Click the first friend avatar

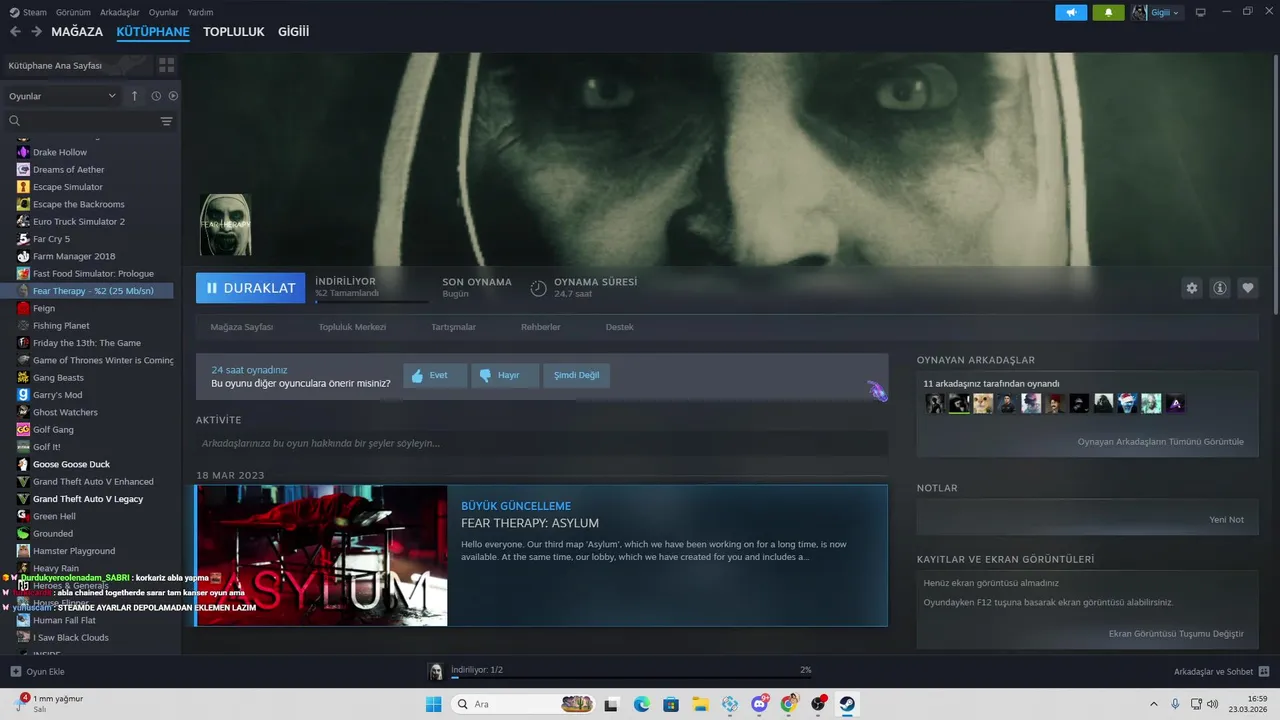935,403
